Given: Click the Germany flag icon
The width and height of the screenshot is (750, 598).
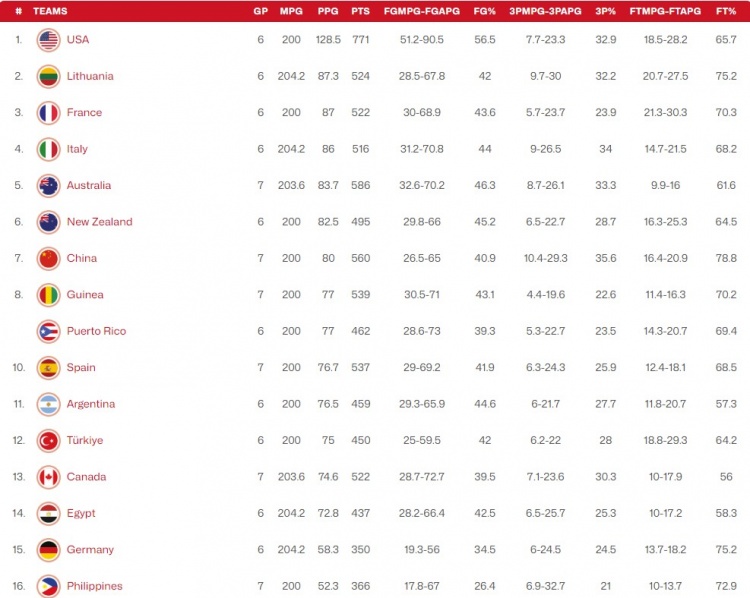Looking at the screenshot, I should tap(49, 550).
